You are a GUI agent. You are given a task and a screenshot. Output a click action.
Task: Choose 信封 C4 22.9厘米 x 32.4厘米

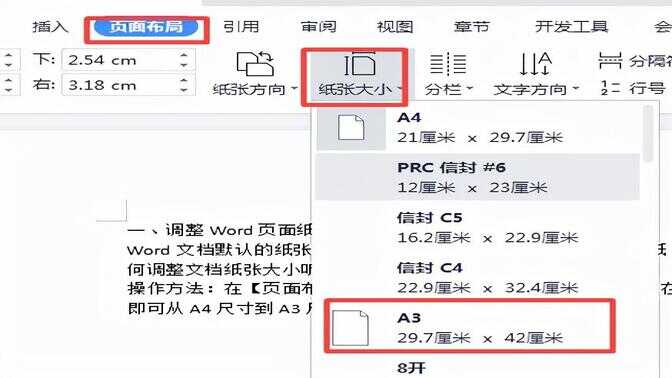(478, 278)
